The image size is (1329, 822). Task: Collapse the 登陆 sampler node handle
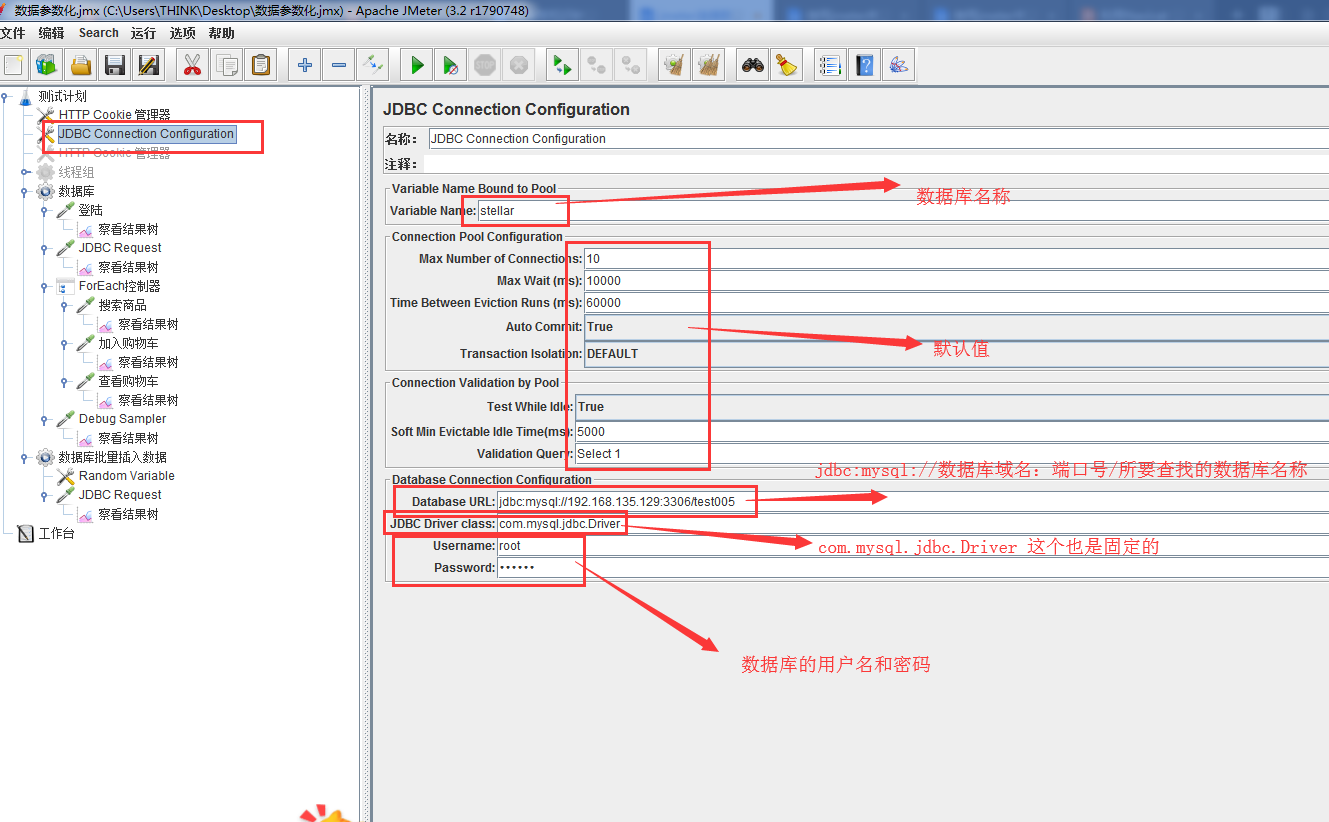click(x=45, y=210)
